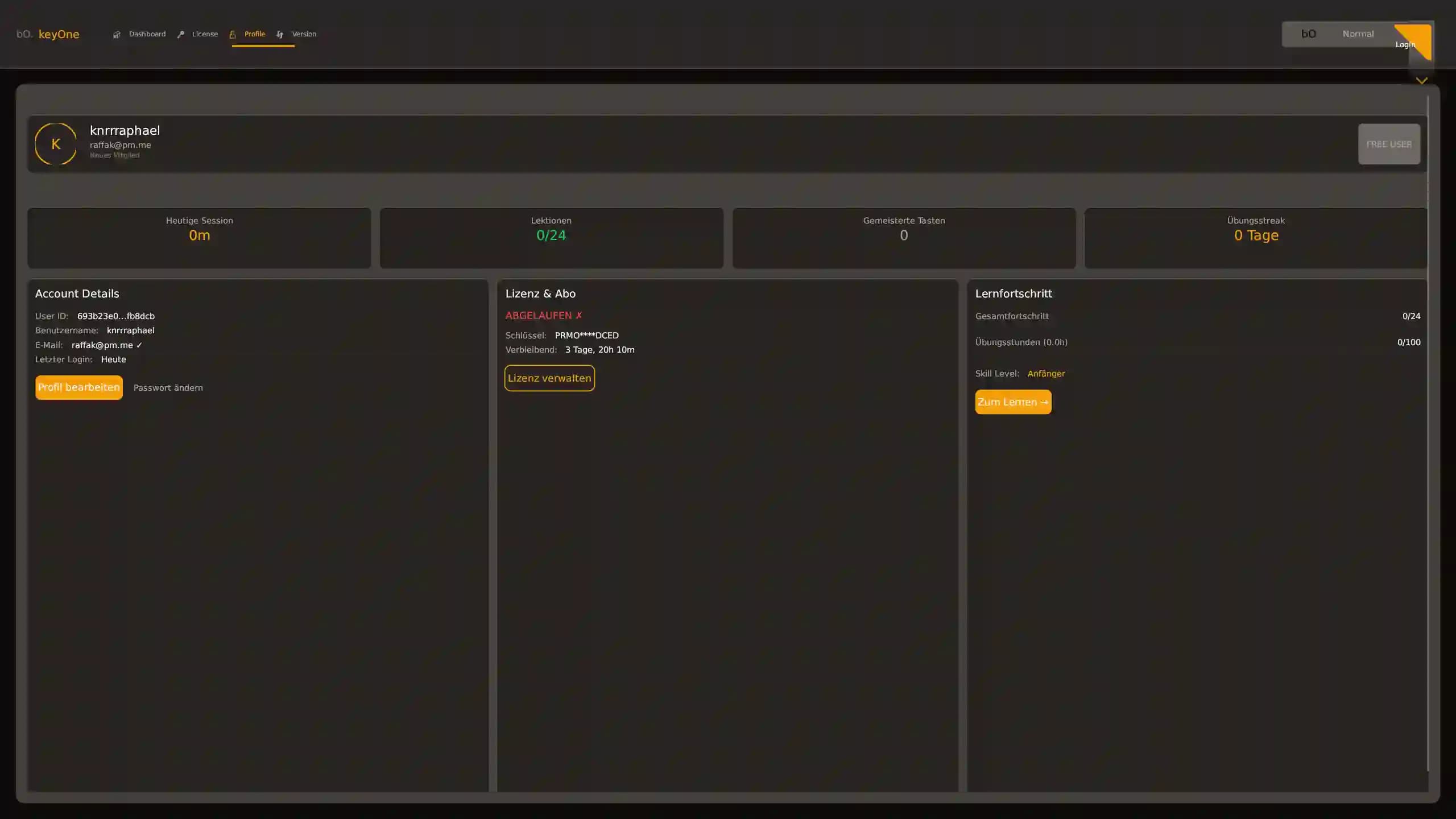Screen dimensions: 1456x819
Task: Open the Dashboard tab
Action: [x=147, y=34]
